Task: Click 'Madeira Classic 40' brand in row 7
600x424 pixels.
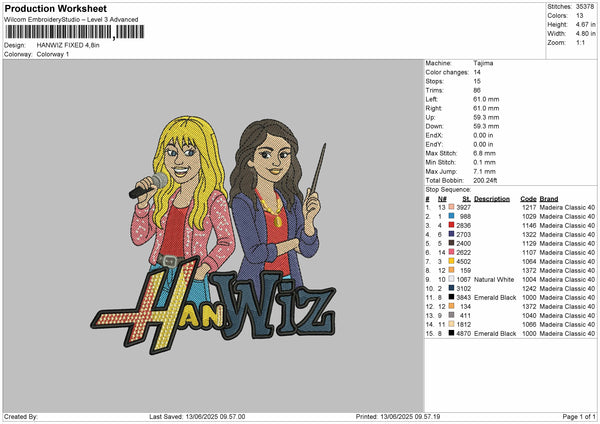Action: click(567, 261)
